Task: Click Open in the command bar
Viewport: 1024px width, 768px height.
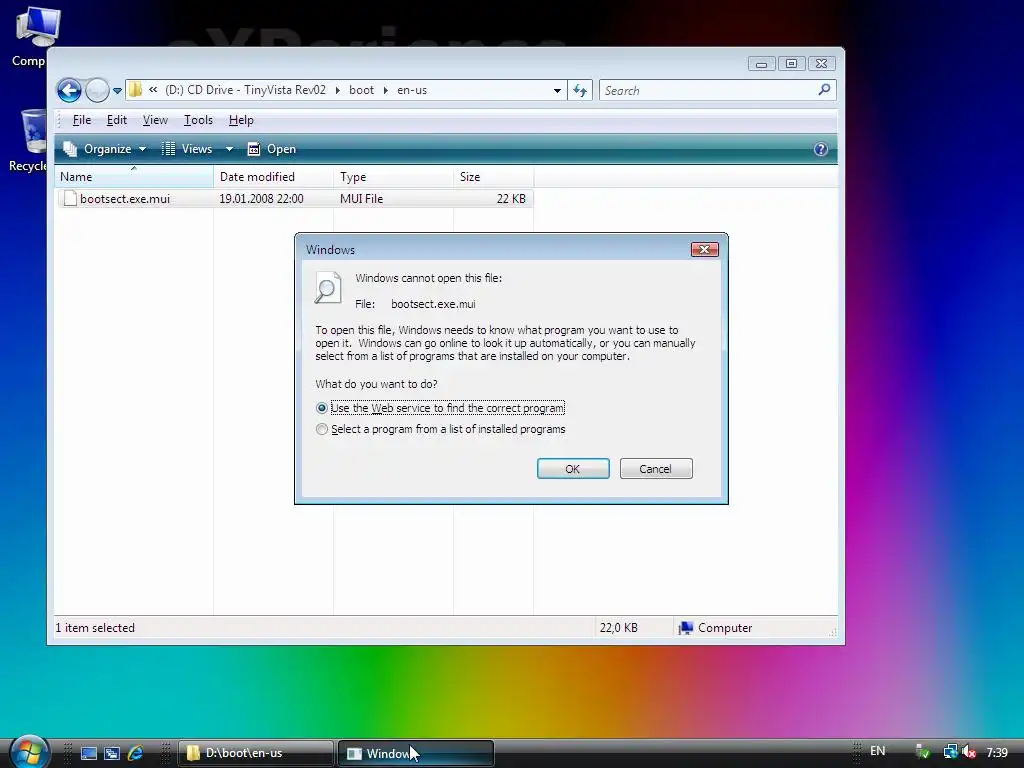Action: tap(272, 149)
